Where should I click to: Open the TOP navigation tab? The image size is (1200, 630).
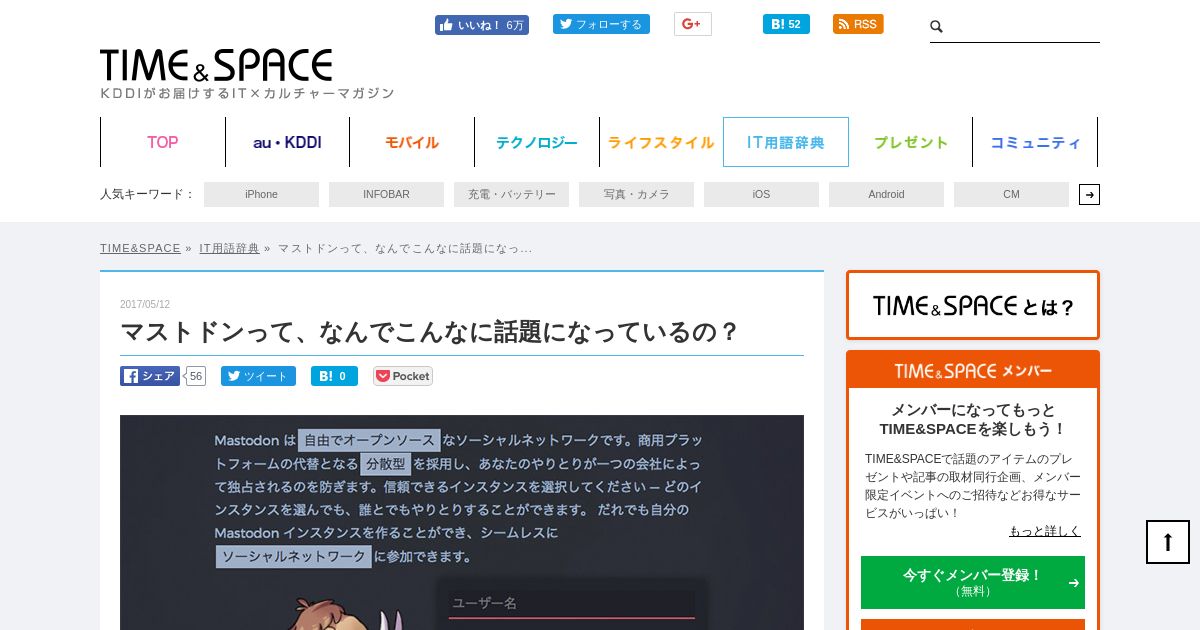pos(163,142)
